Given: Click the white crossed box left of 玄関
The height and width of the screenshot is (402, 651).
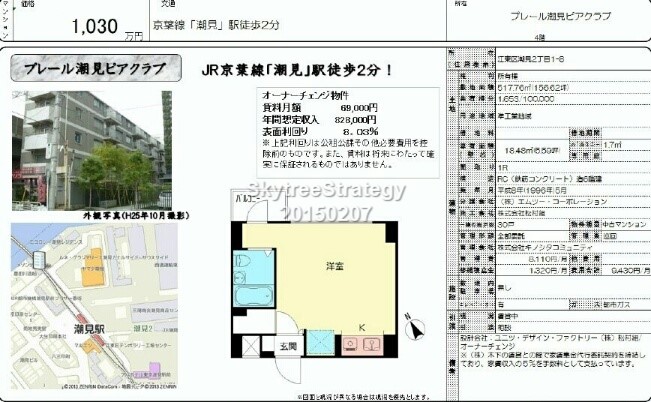Looking at the screenshot, I should pos(251,346).
